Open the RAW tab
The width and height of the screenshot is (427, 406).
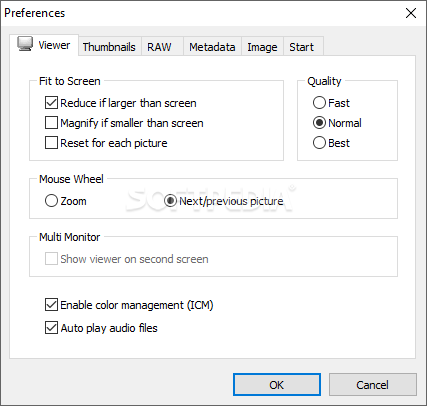[x=159, y=47]
